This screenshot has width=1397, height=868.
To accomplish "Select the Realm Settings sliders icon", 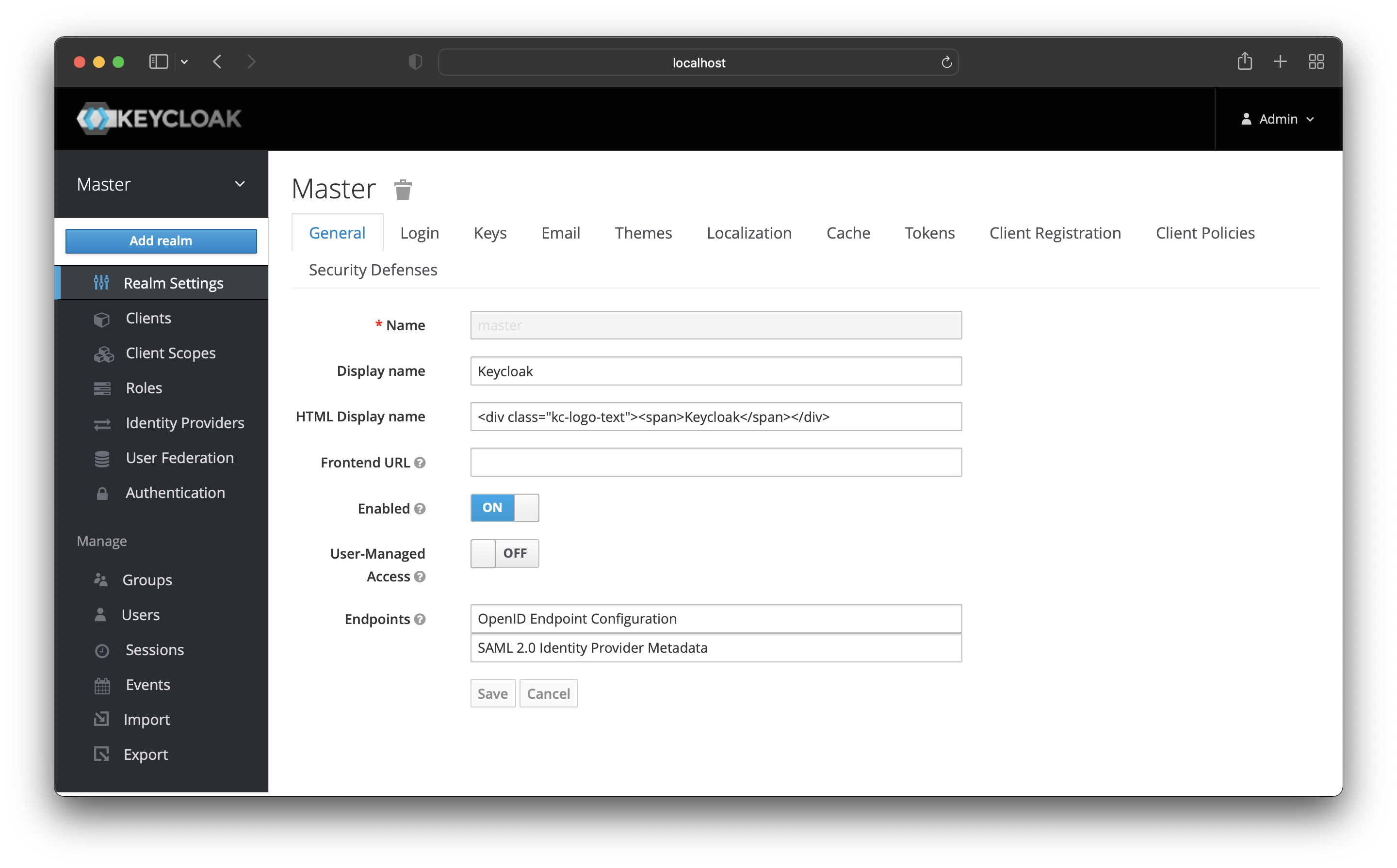I will [102, 282].
